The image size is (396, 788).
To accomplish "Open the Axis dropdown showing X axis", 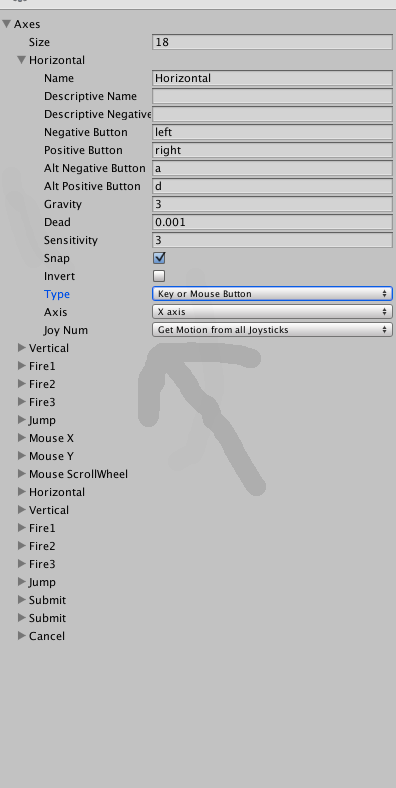I will pos(272,312).
